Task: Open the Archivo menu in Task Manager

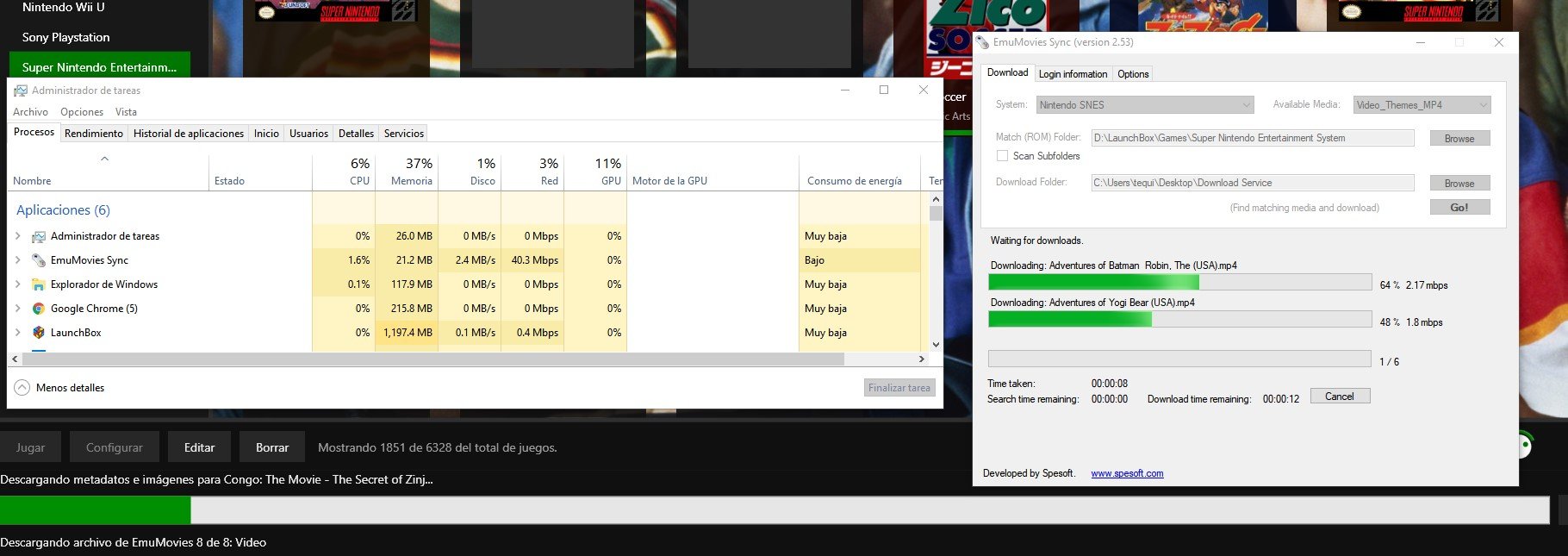Action: 30,112
